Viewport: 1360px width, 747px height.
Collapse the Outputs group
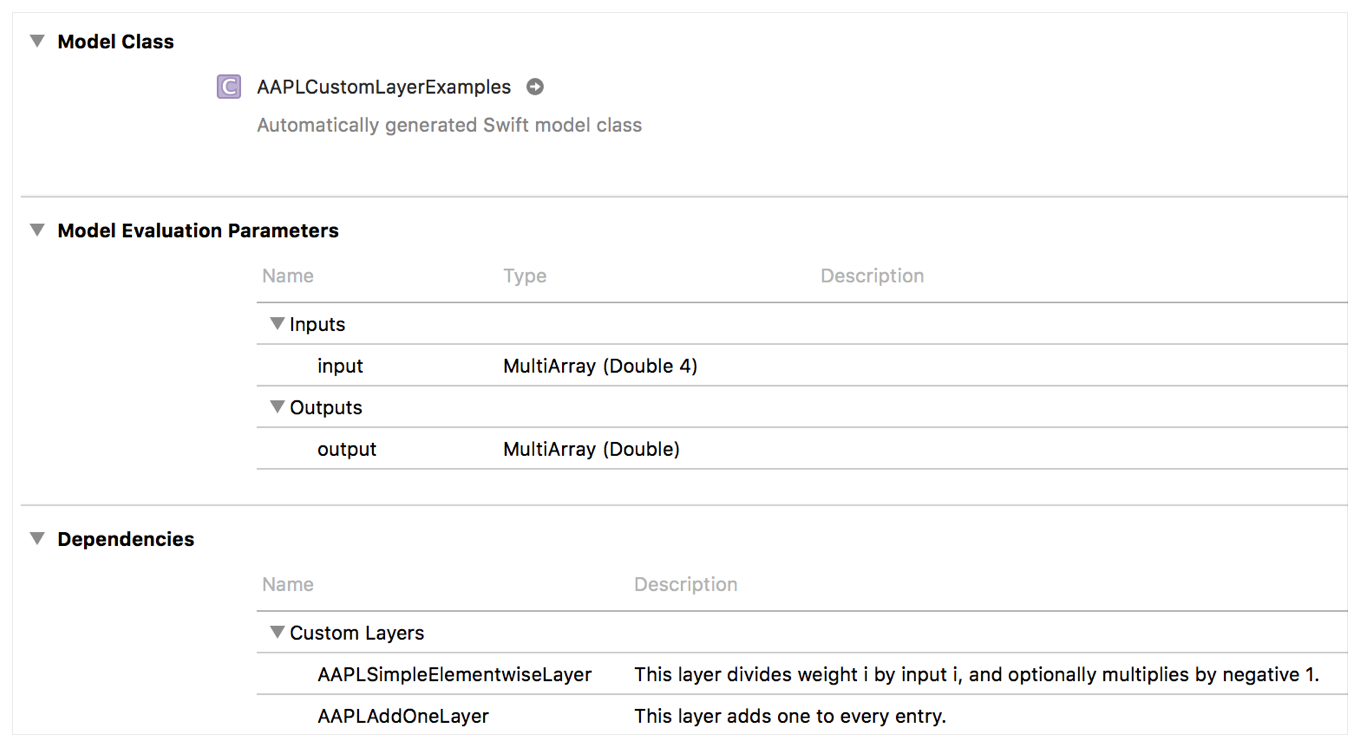point(277,407)
